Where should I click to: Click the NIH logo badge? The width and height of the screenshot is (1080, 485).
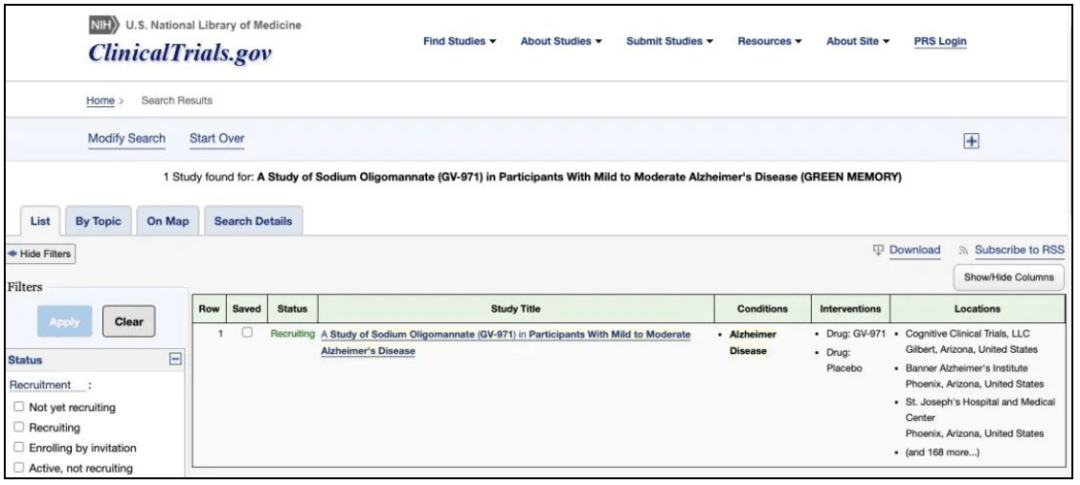(103, 25)
